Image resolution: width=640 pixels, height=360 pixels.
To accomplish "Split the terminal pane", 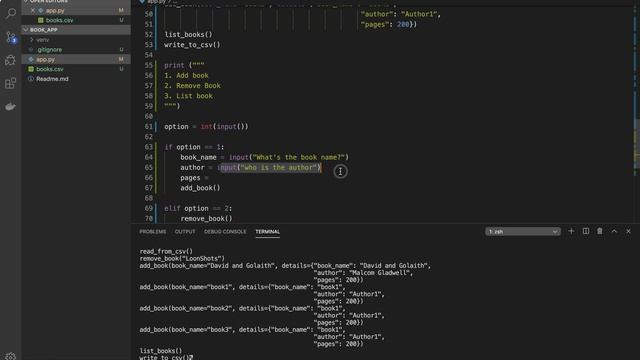I will pos(586,231).
